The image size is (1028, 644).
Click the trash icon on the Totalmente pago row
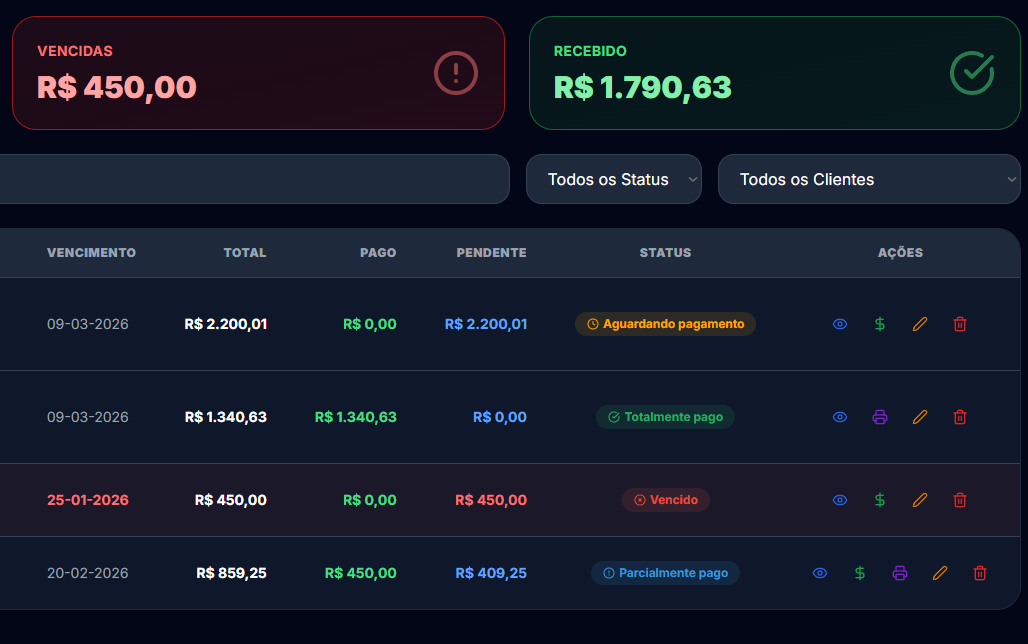(x=960, y=417)
